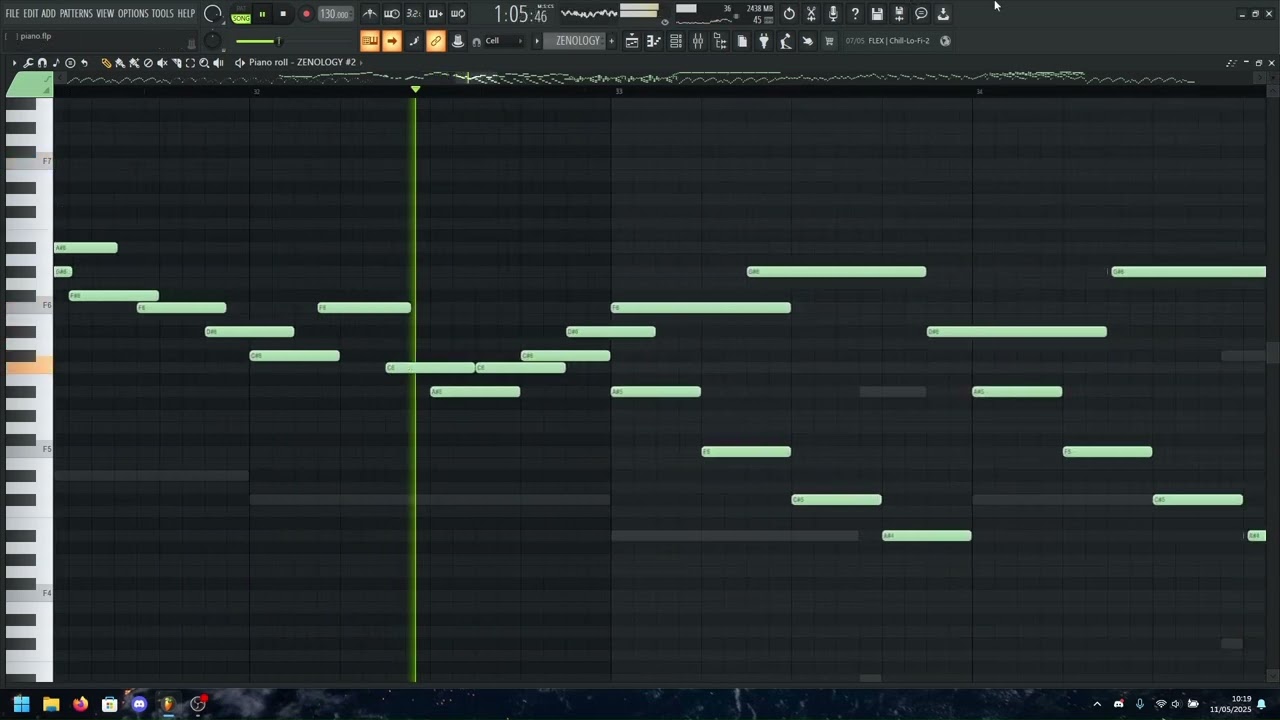1280x720 pixels.
Task: Open the FILE menu
Action: coord(13,14)
